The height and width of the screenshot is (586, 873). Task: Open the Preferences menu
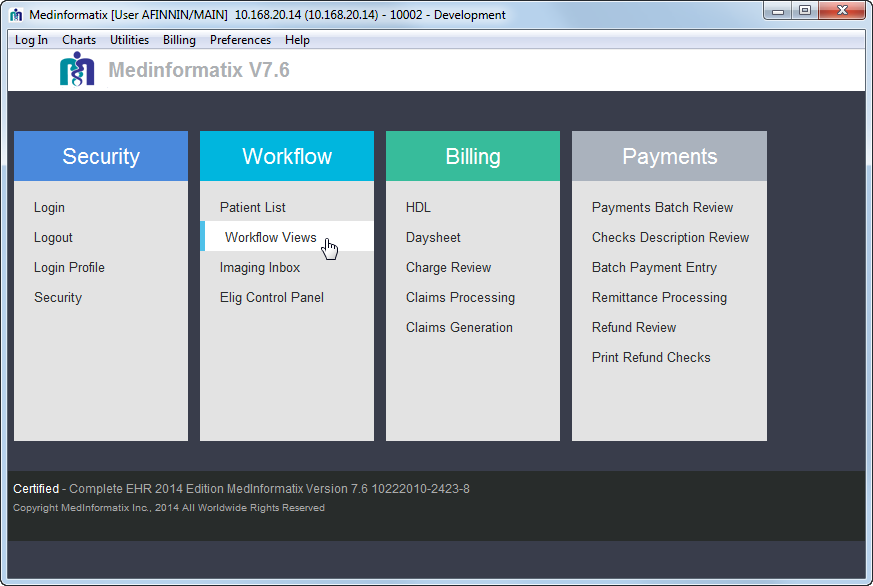pyautogui.click(x=241, y=40)
